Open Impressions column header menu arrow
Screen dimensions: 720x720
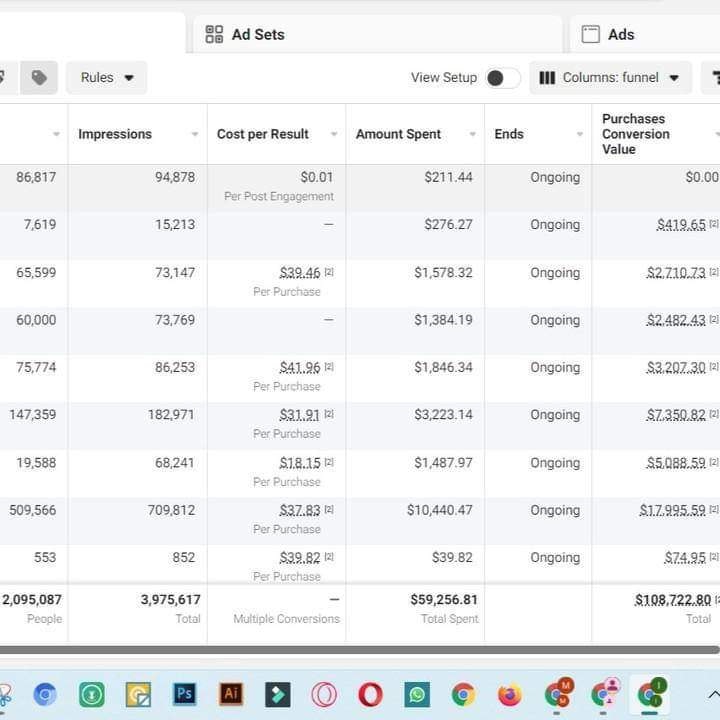tap(195, 135)
